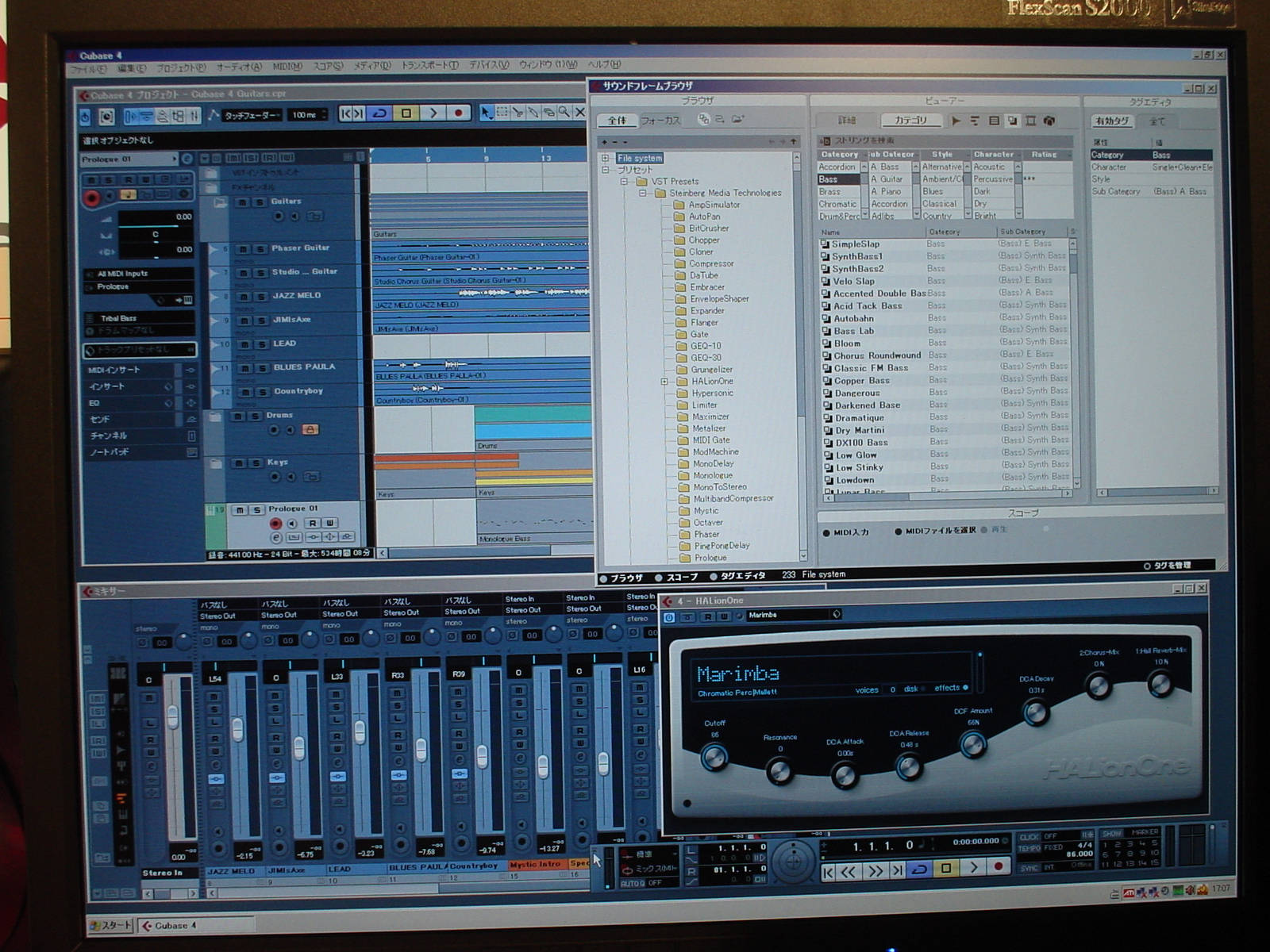Toggle the lock on the Drums folder
The width and height of the screenshot is (1270, 952).
click(310, 429)
